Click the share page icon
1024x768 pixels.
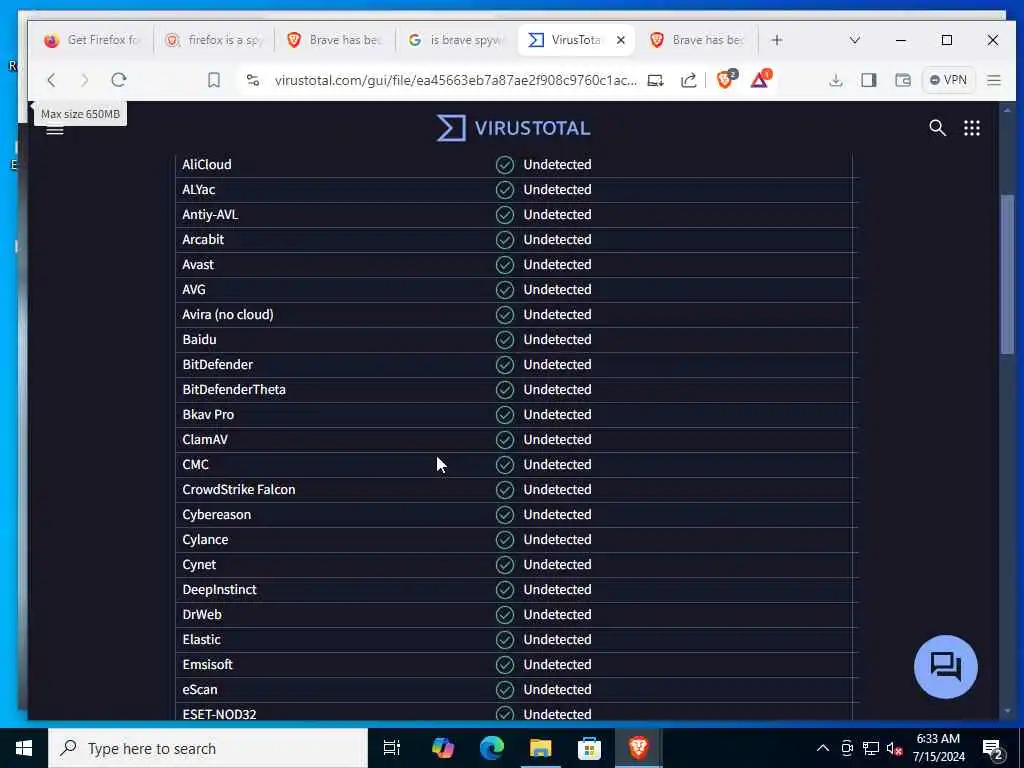click(688, 80)
